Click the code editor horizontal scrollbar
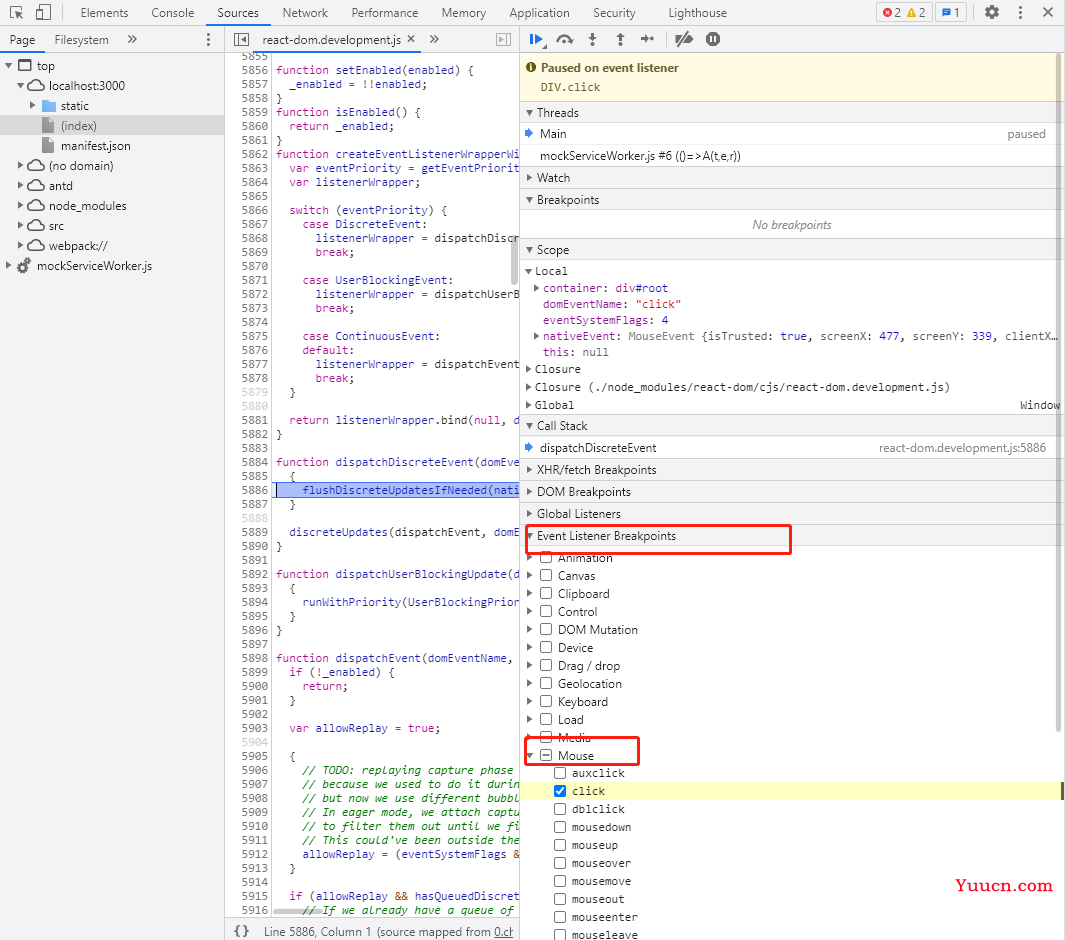Viewport: 1065px width, 940px height. (x=297, y=911)
